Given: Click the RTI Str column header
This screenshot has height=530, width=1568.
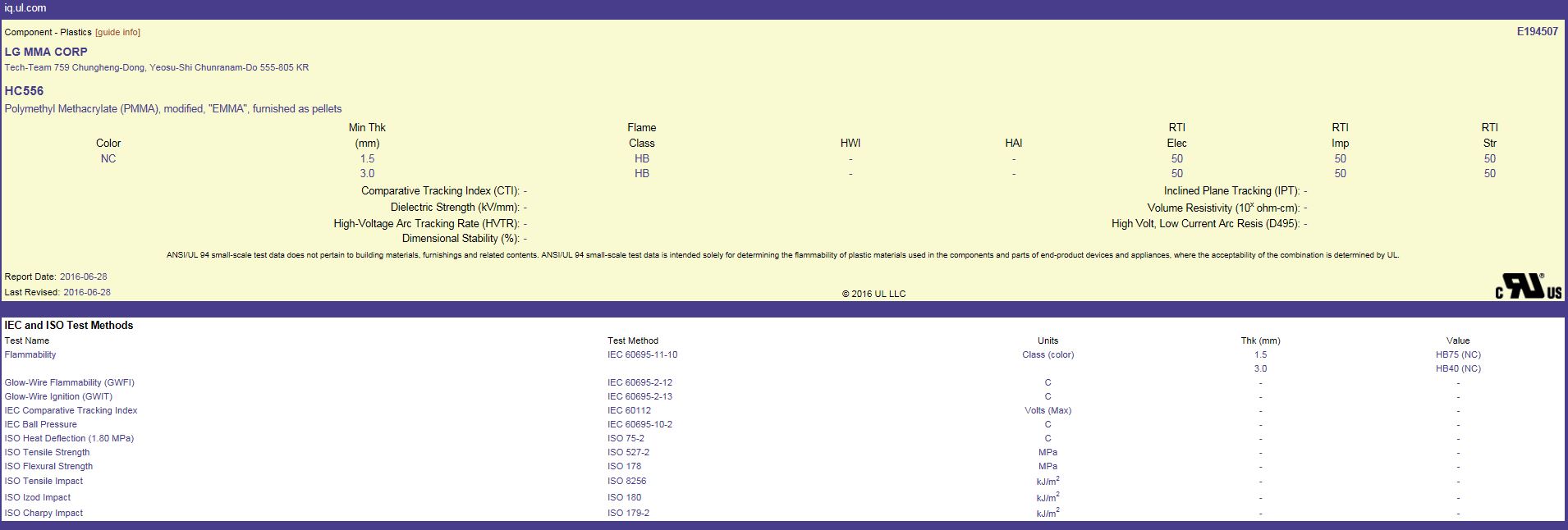Looking at the screenshot, I should [x=1490, y=135].
